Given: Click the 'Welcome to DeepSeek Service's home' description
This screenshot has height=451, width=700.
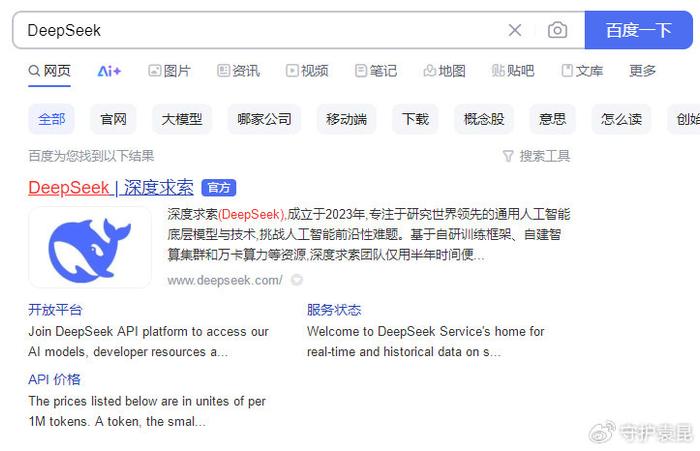Looking at the screenshot, I should click(x=425, y=342).
